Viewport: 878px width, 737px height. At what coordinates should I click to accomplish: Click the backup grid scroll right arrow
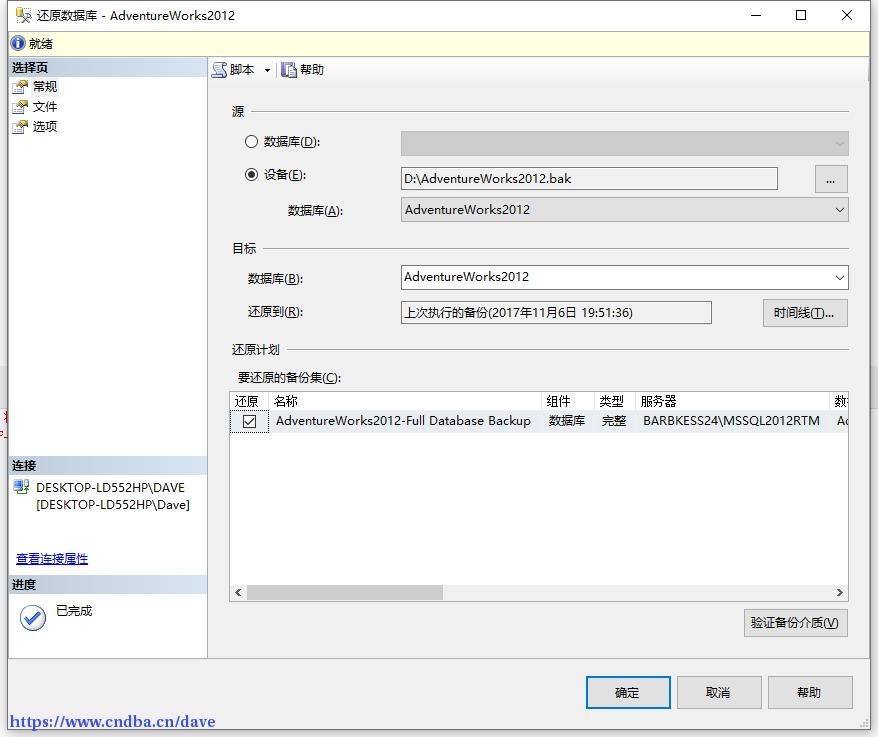[x=839, y=593]
